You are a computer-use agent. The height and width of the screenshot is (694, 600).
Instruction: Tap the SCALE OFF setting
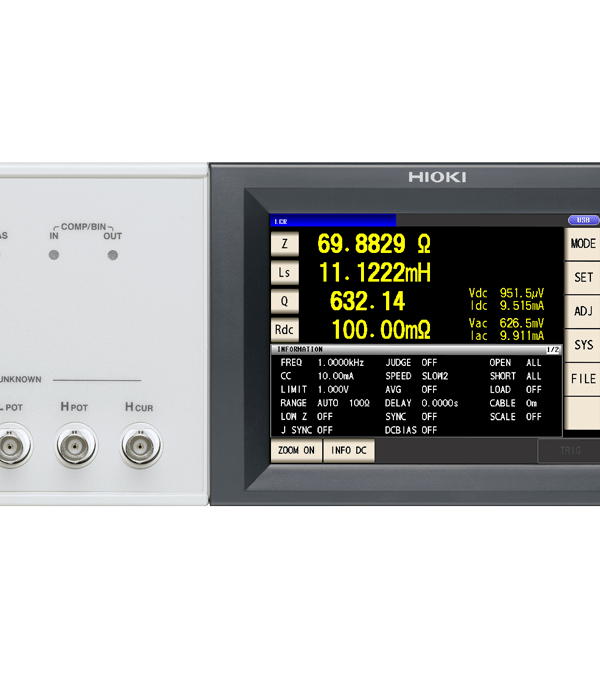[515, 417]
